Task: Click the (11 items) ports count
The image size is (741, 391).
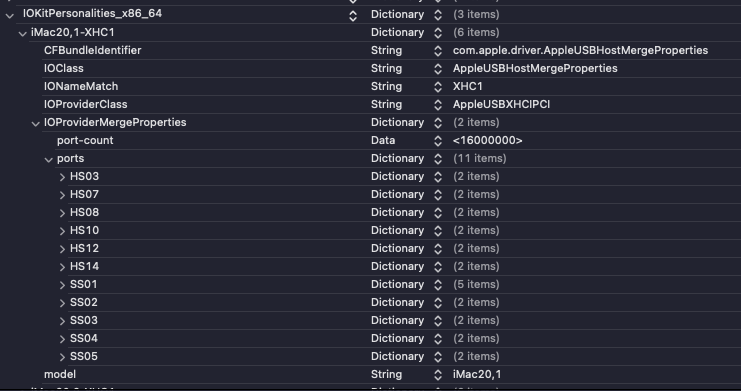Action: (480, 158)
